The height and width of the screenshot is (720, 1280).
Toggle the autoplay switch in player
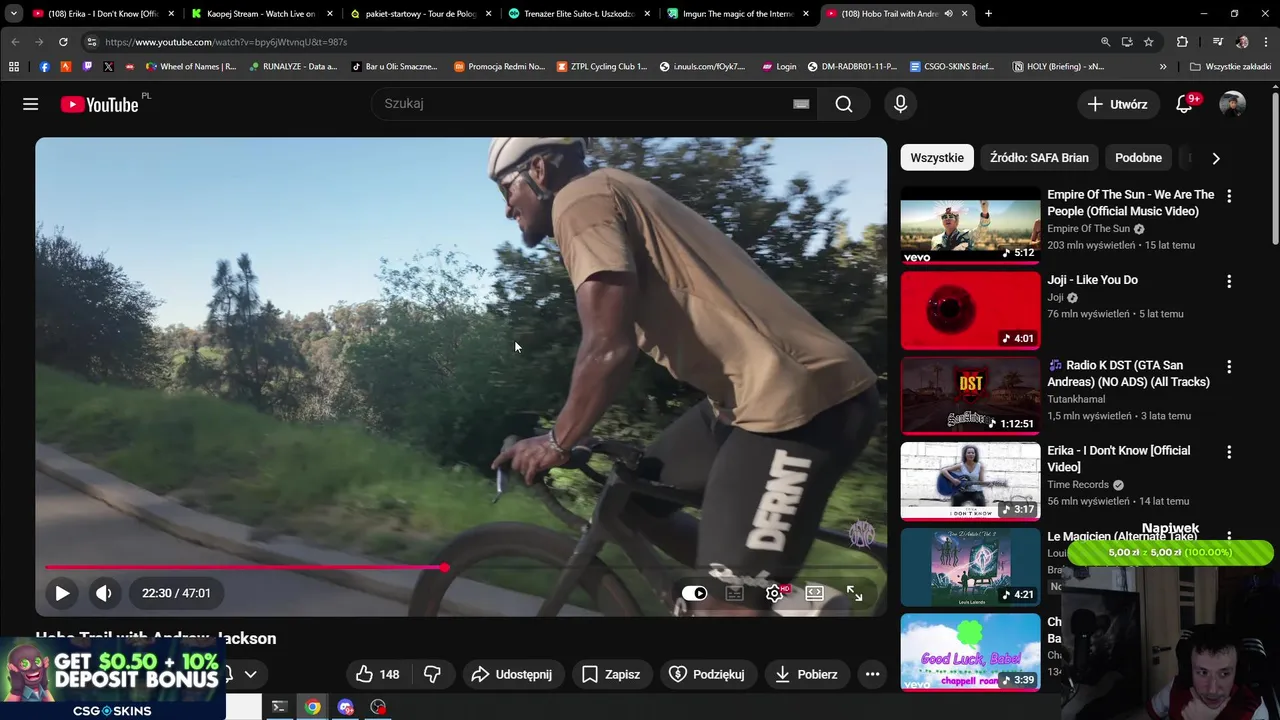(x=694, y=593)
